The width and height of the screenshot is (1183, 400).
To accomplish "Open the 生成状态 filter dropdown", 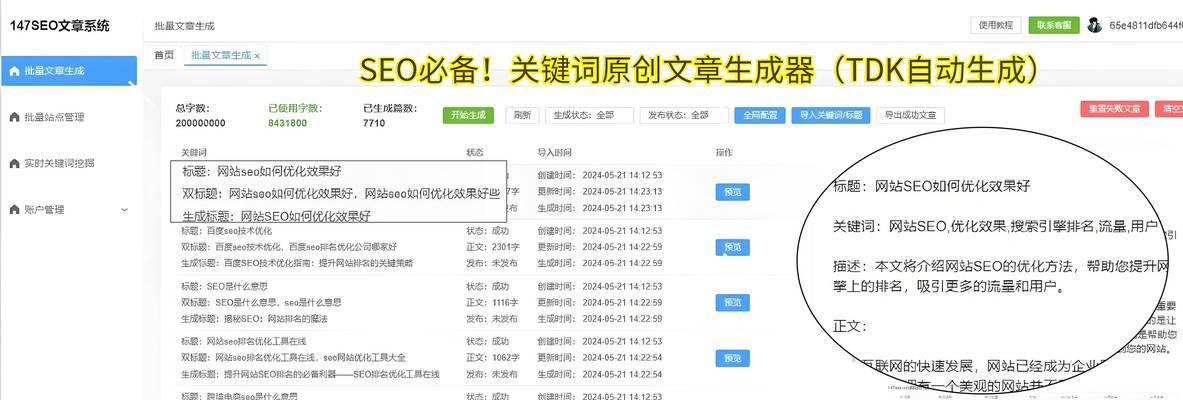I will [x=589, y=115].
